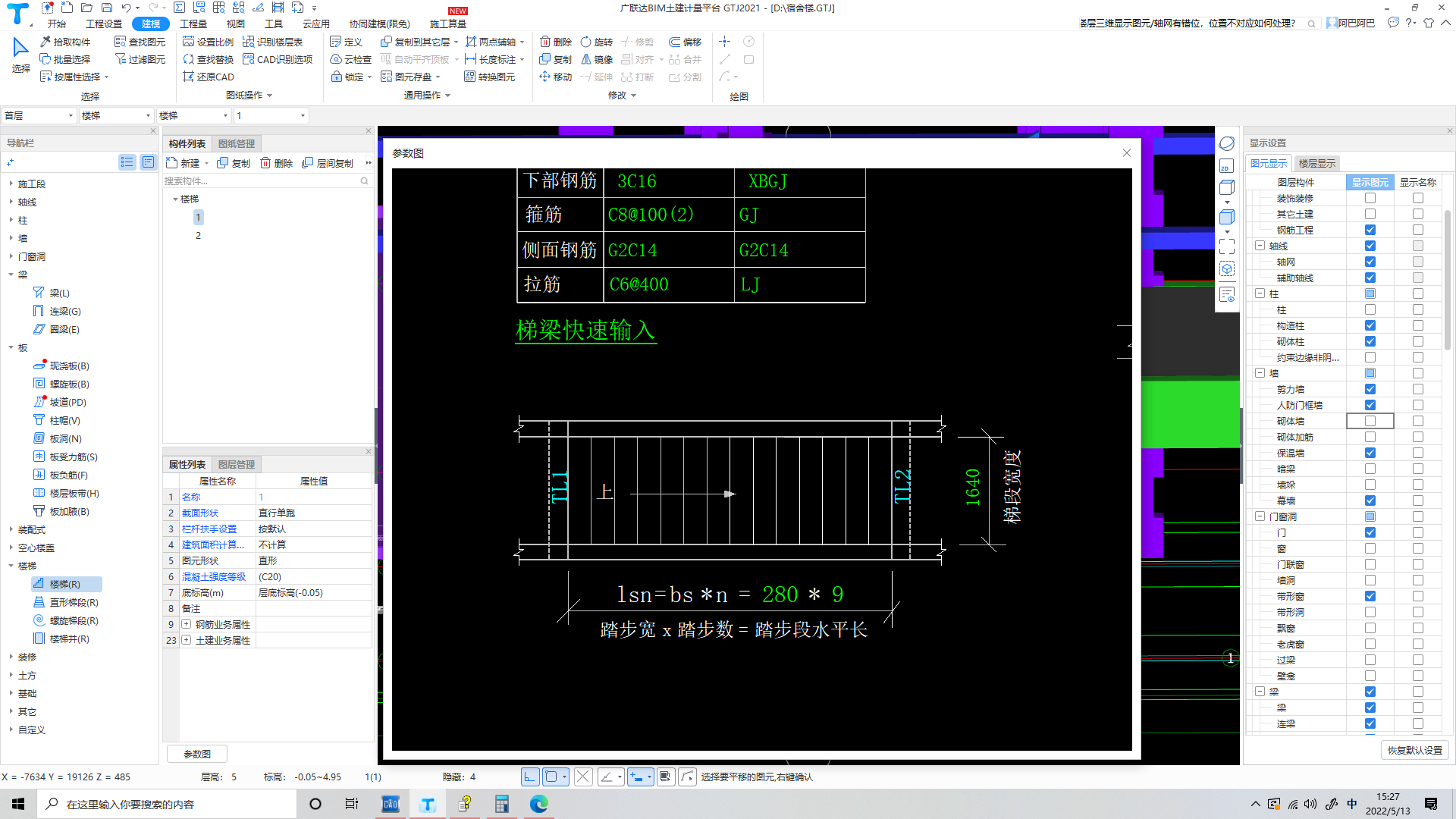The image size is (1456, 819).
Task: Expand 施工段 in the navigation tree
Action: tap(11, 184)
